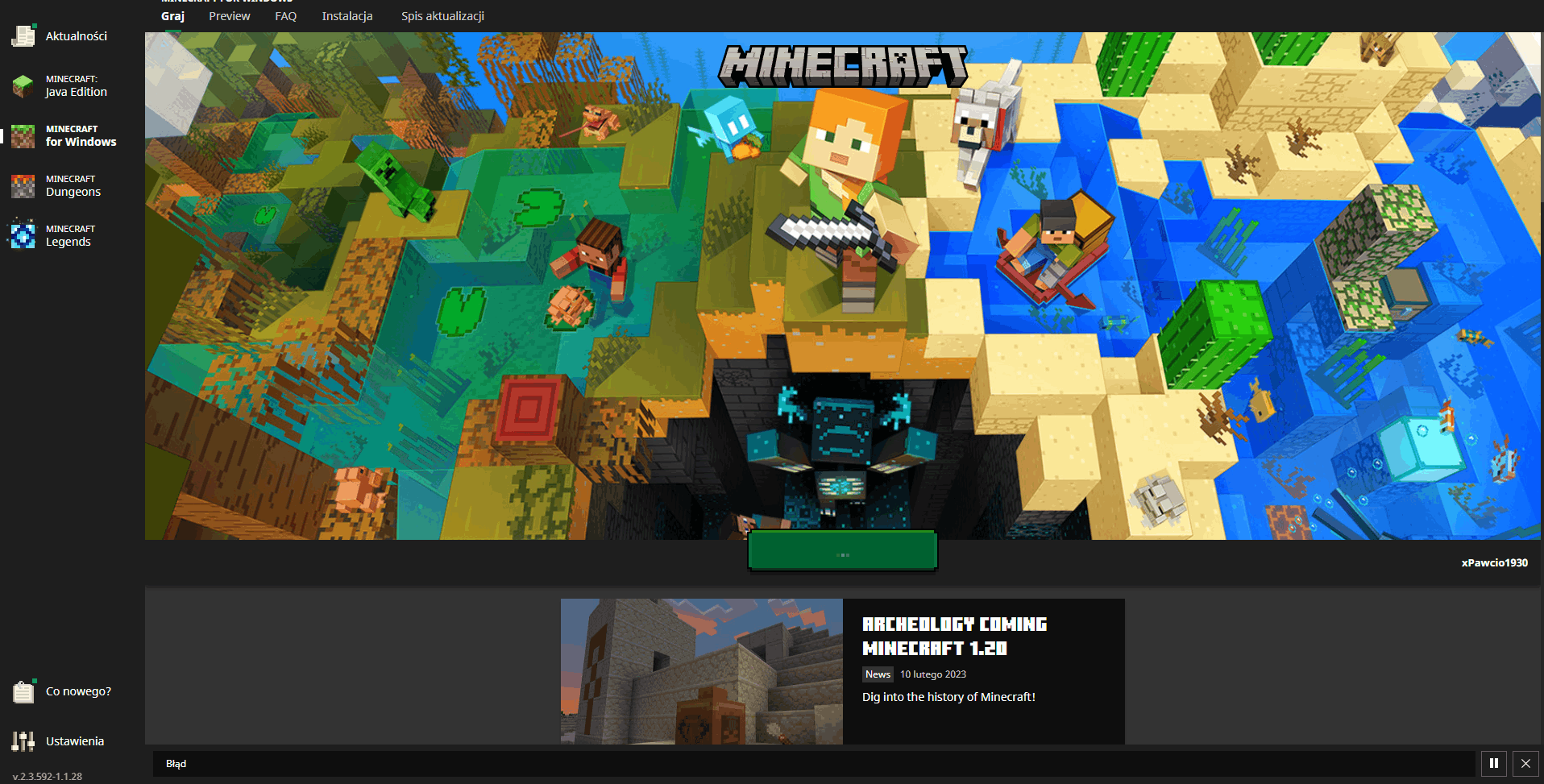1544x784 pixels.
Task: Open the FAQ tab
Action: tap(286, 16)
